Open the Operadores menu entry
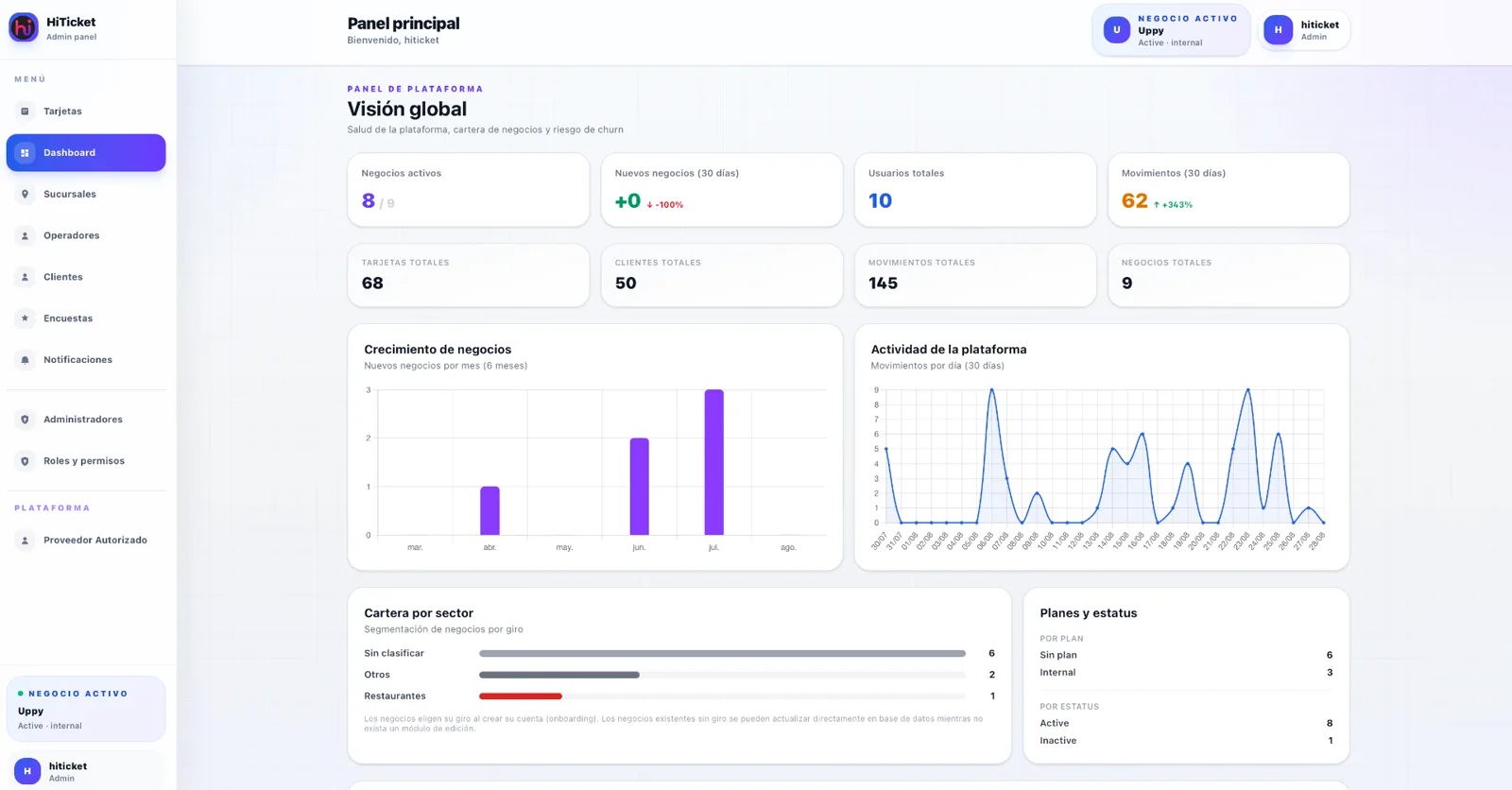 (x=86, y=236)
